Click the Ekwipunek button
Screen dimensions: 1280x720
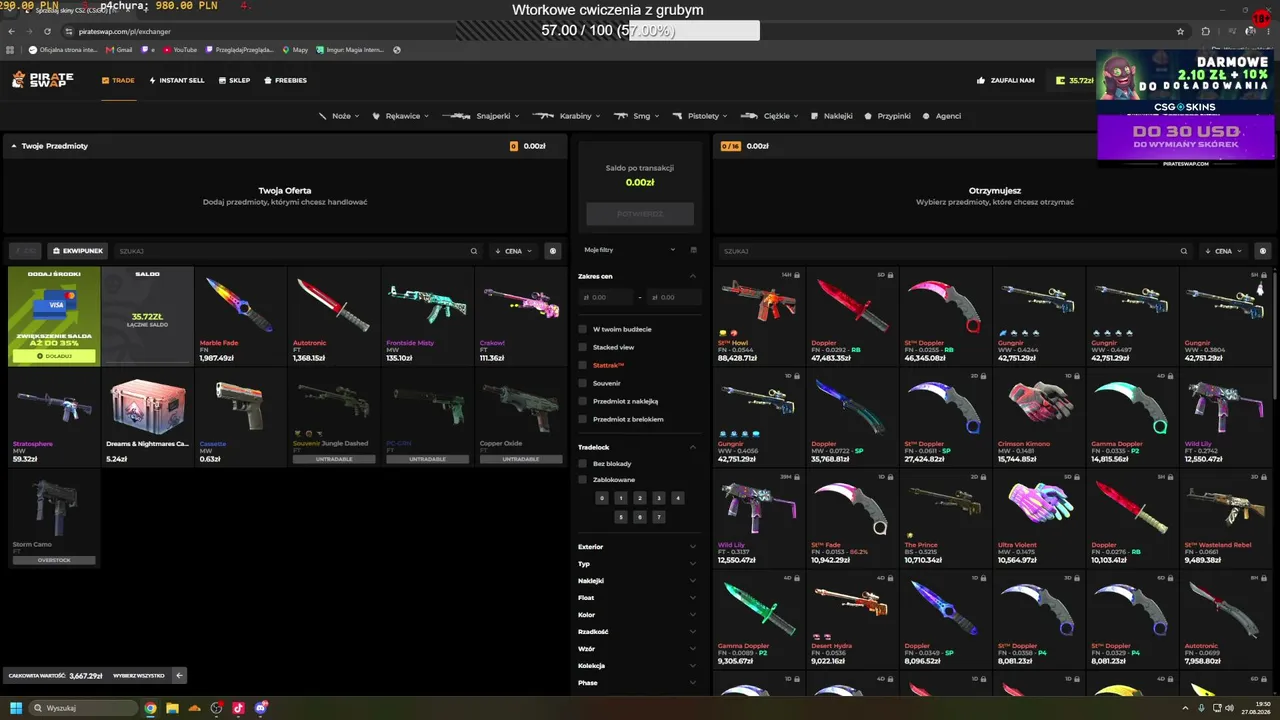(x=78, y=251)
